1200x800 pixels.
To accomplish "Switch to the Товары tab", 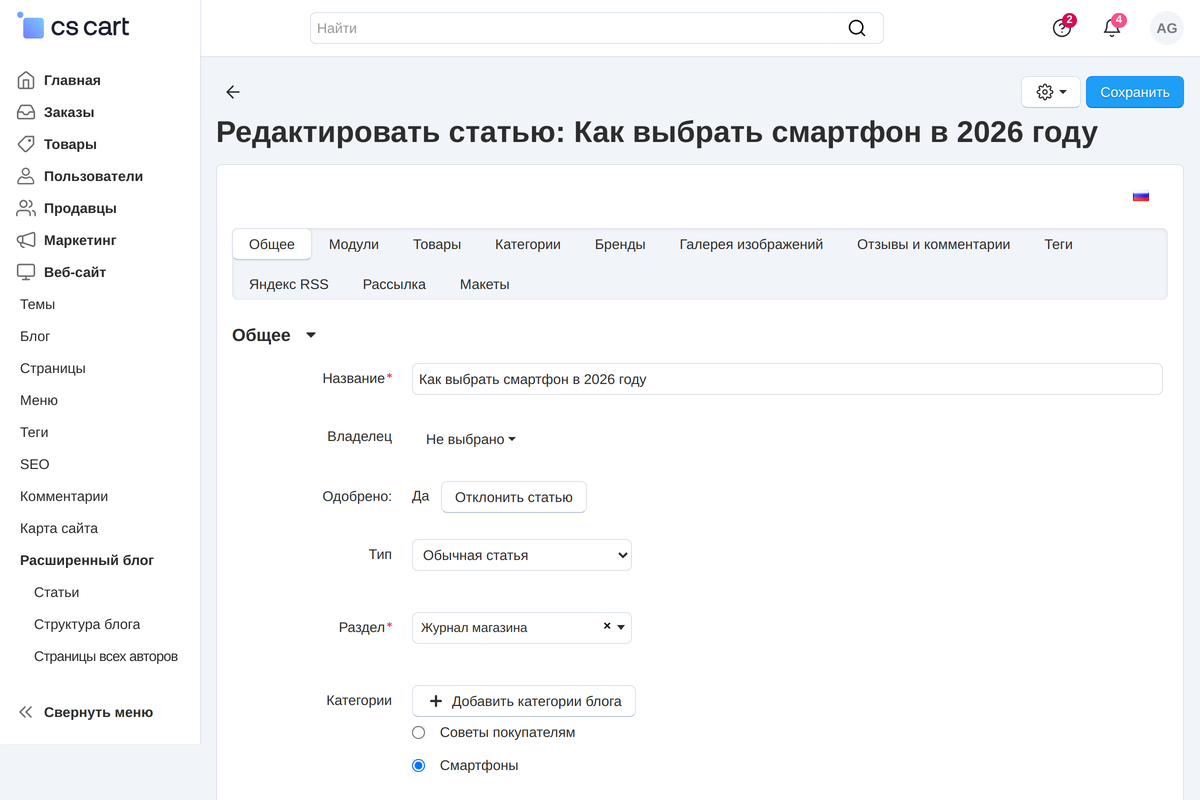I will pyautogui.click(x=437, y=244).
